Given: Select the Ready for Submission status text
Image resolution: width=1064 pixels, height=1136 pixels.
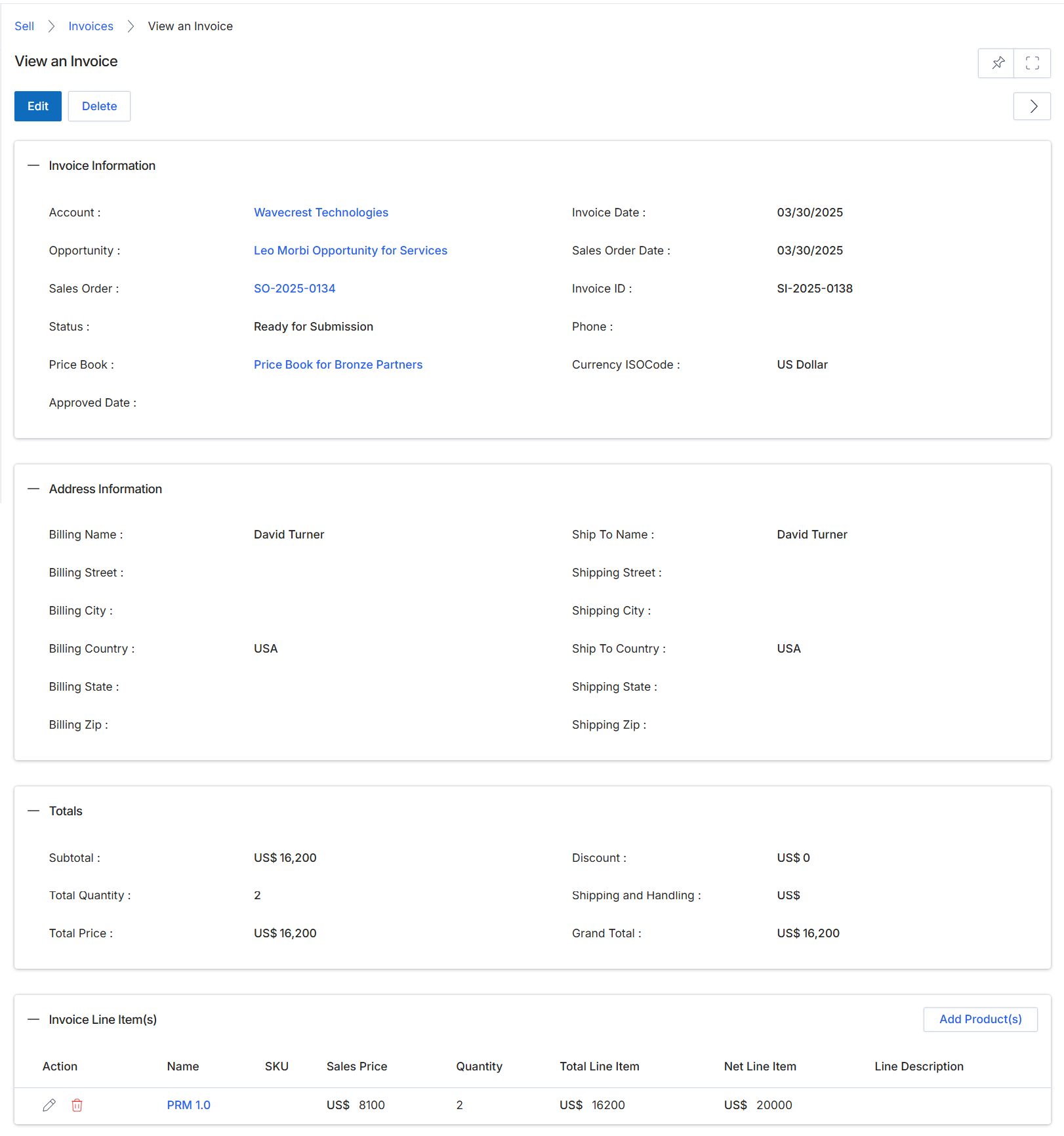Looking at the screenshot, I should pyautogui.click(x=314, y=327).
